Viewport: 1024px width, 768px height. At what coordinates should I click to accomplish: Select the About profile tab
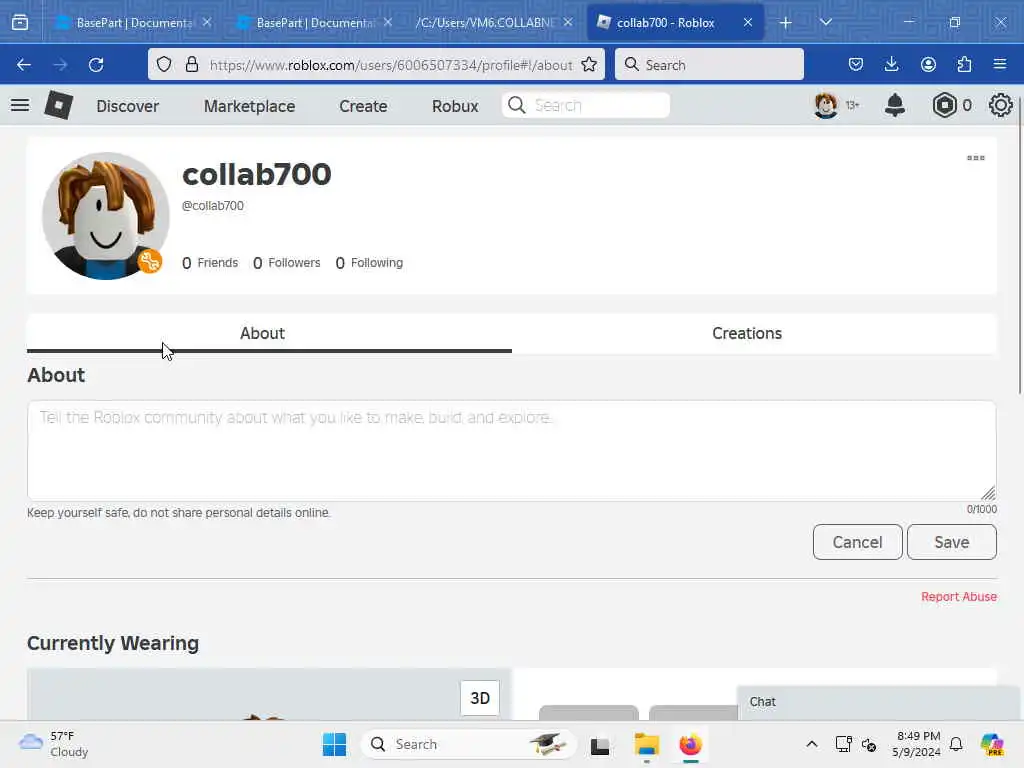pyautogui.click(x=269, y=334)
